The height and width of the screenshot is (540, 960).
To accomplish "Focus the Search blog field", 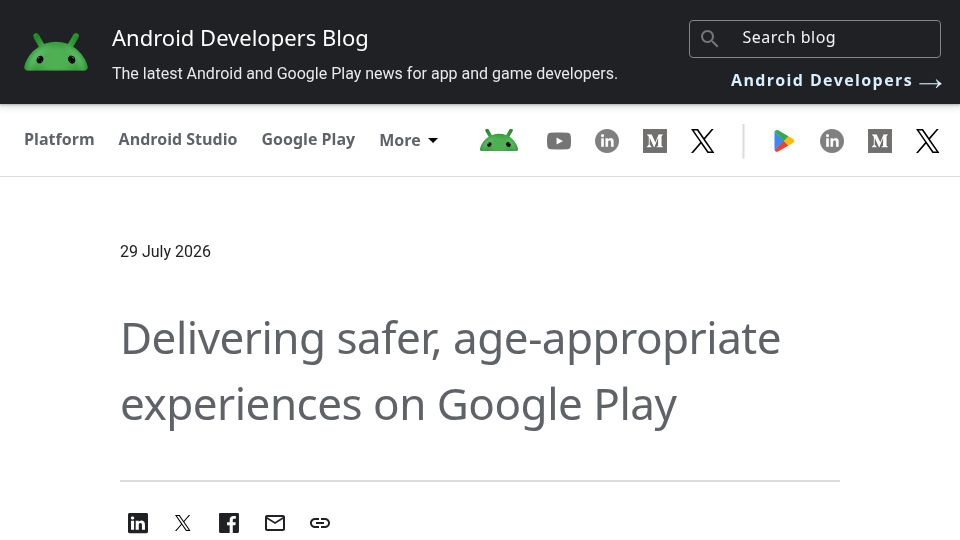I will [814, 39].
